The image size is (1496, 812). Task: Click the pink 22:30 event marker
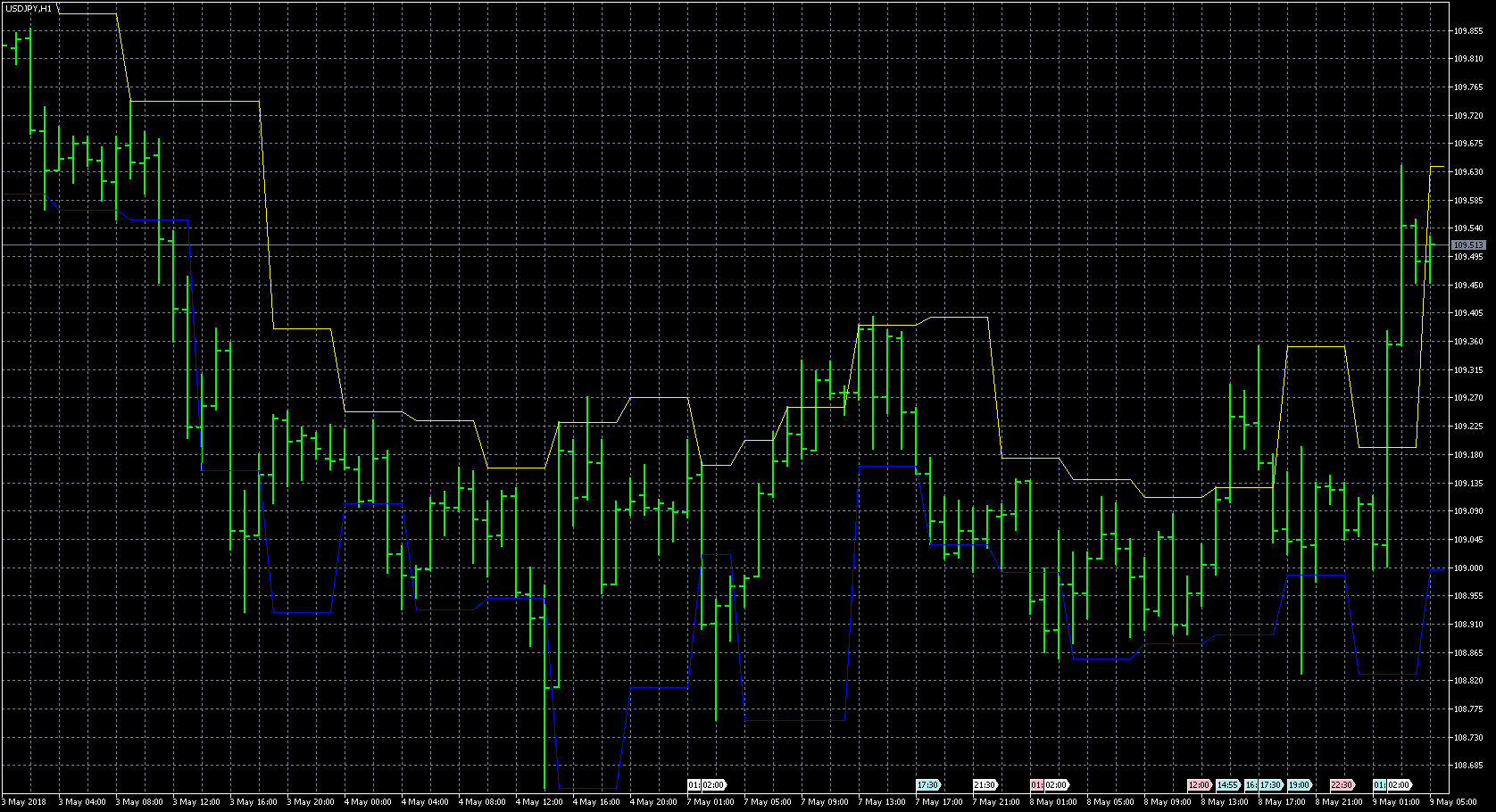(x=1342, y=785)
